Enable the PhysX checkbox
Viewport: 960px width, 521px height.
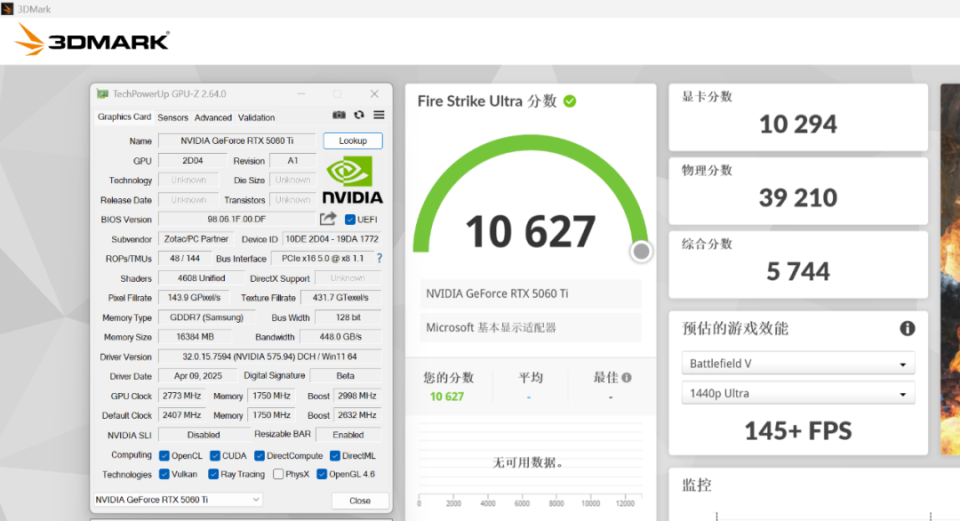(279, 474)
